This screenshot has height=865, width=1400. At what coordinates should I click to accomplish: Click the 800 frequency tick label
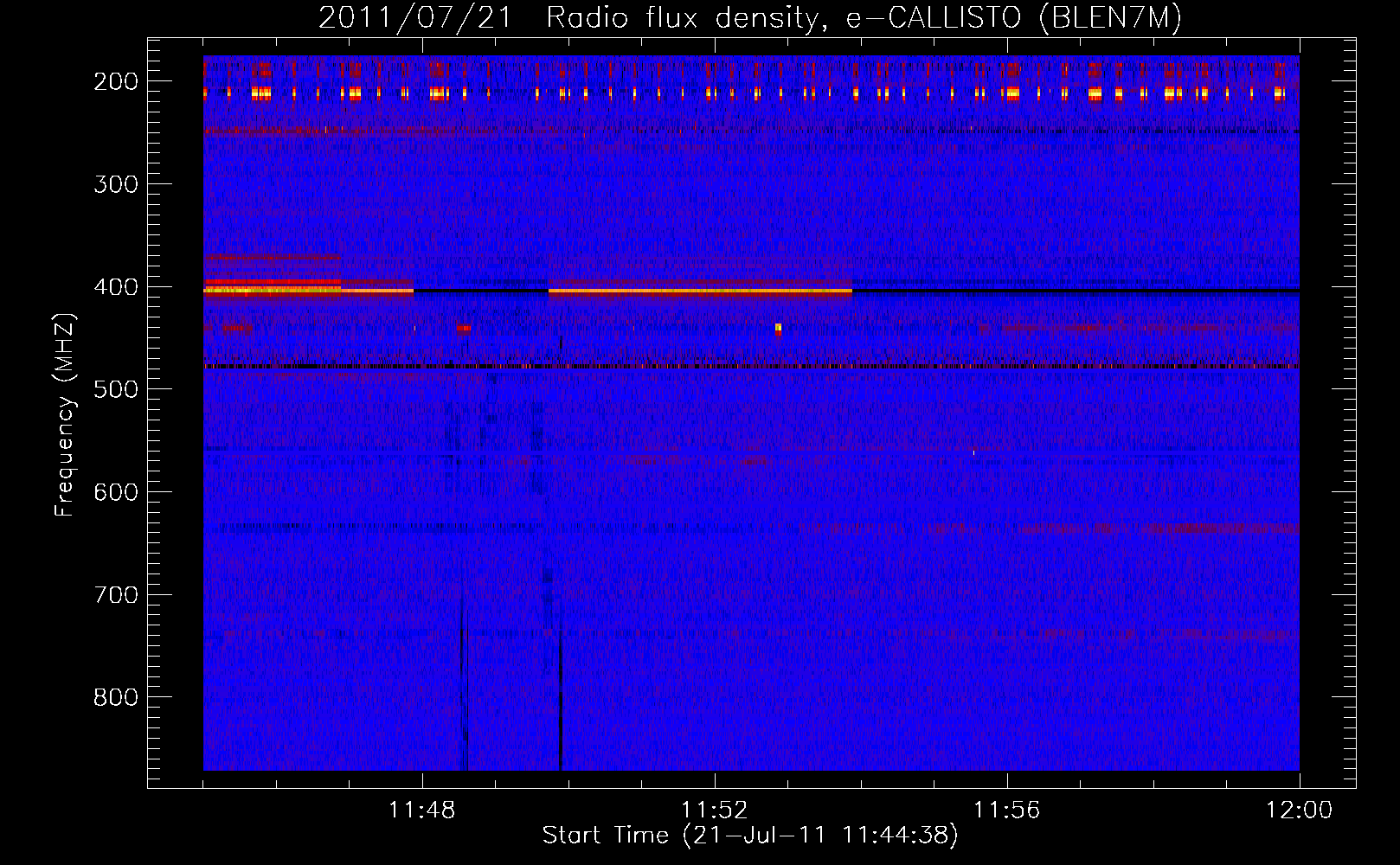115,697
